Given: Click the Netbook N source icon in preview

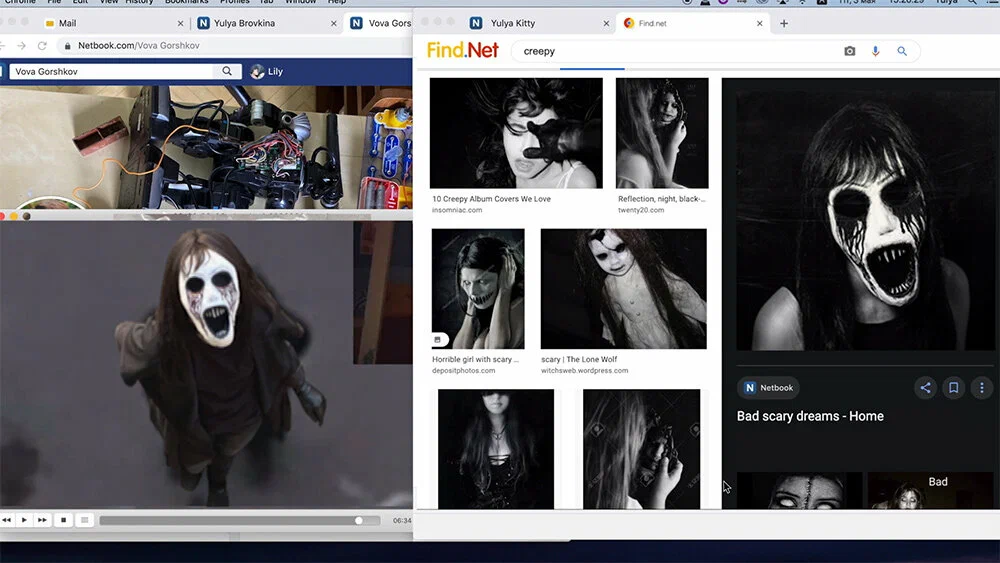Looking at the screenshot, I should (750, 388).
